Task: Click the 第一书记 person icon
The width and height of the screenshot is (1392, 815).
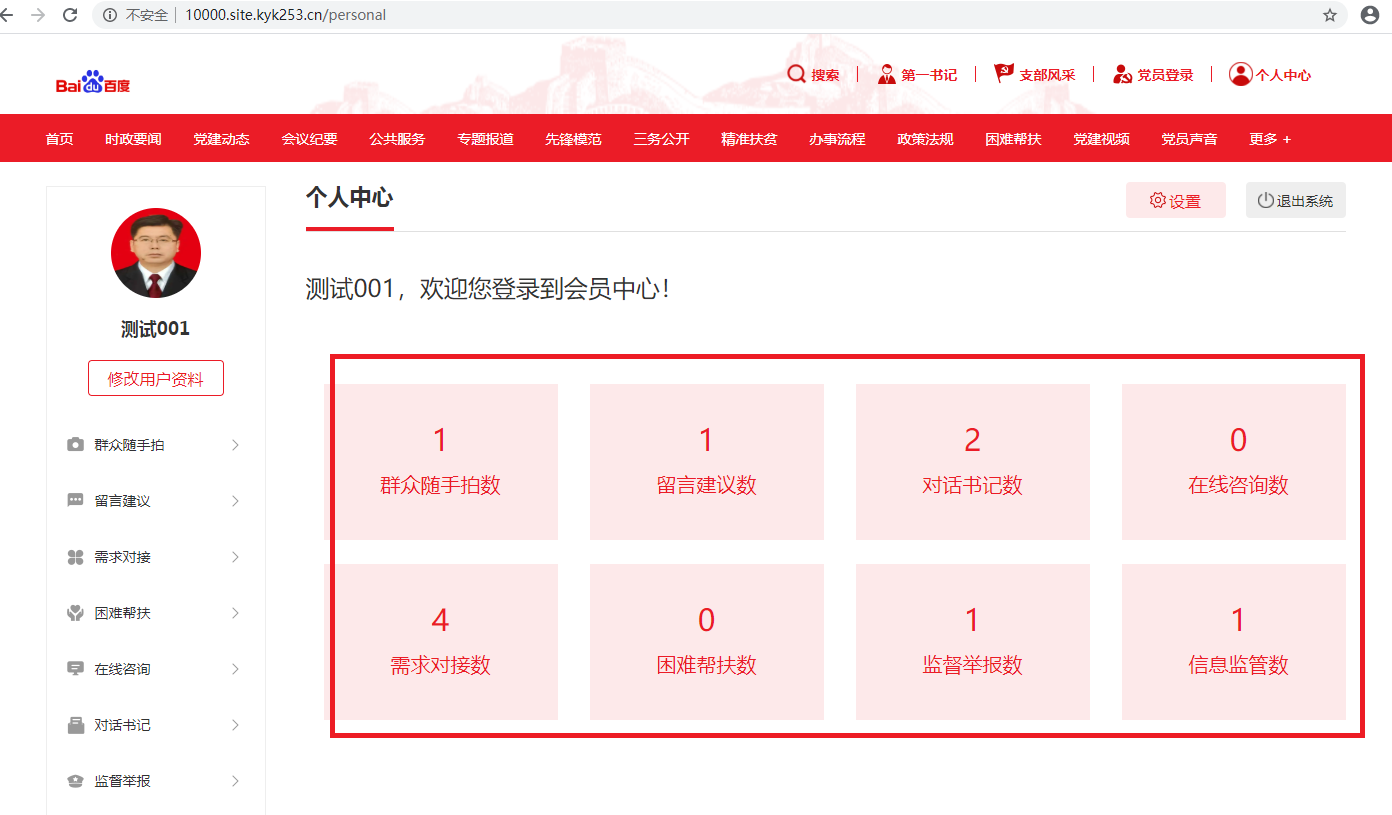Action: (x=886, y=74)
